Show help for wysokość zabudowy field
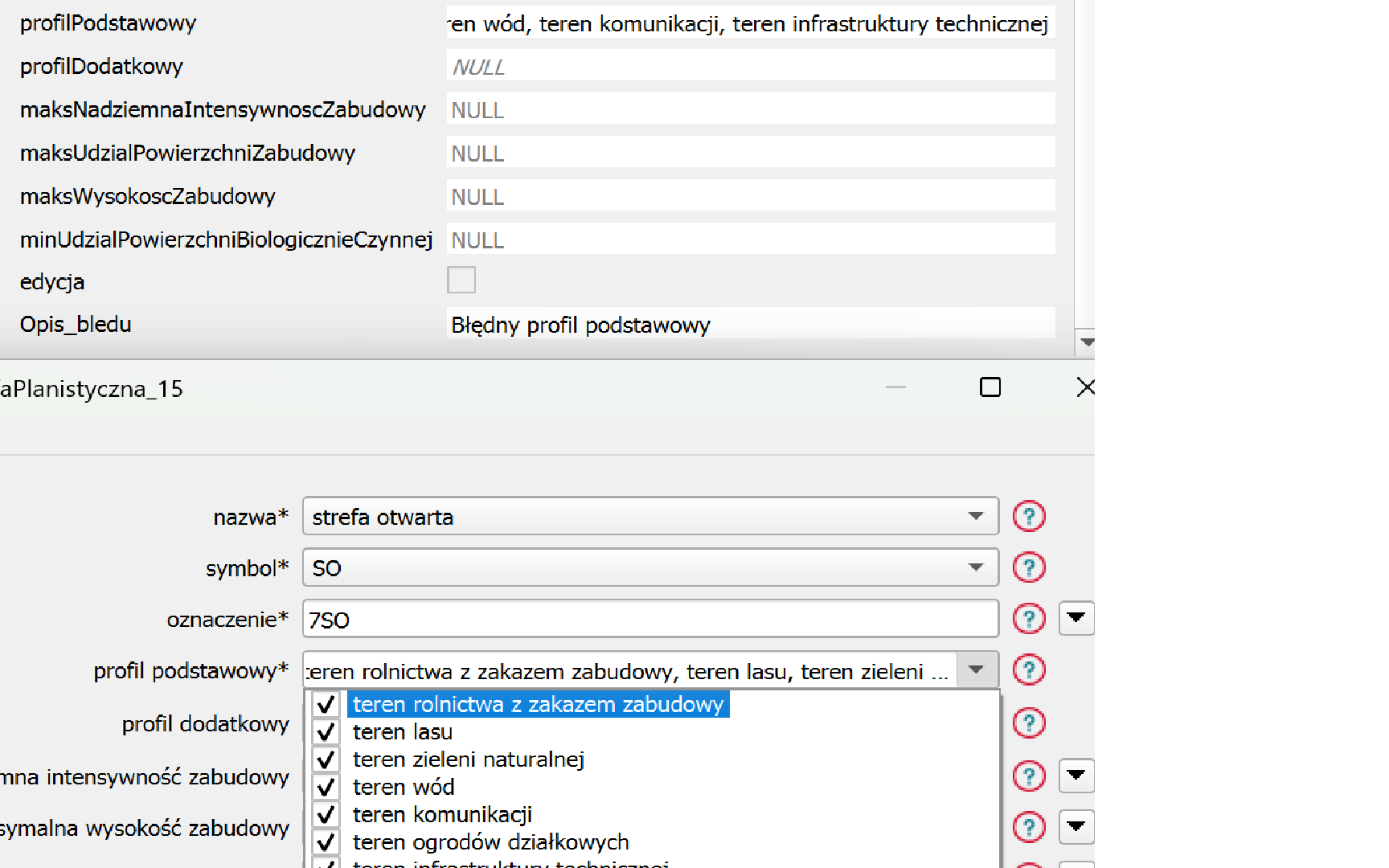This screenshot has width=1389, height=868. click(1028, 827)
